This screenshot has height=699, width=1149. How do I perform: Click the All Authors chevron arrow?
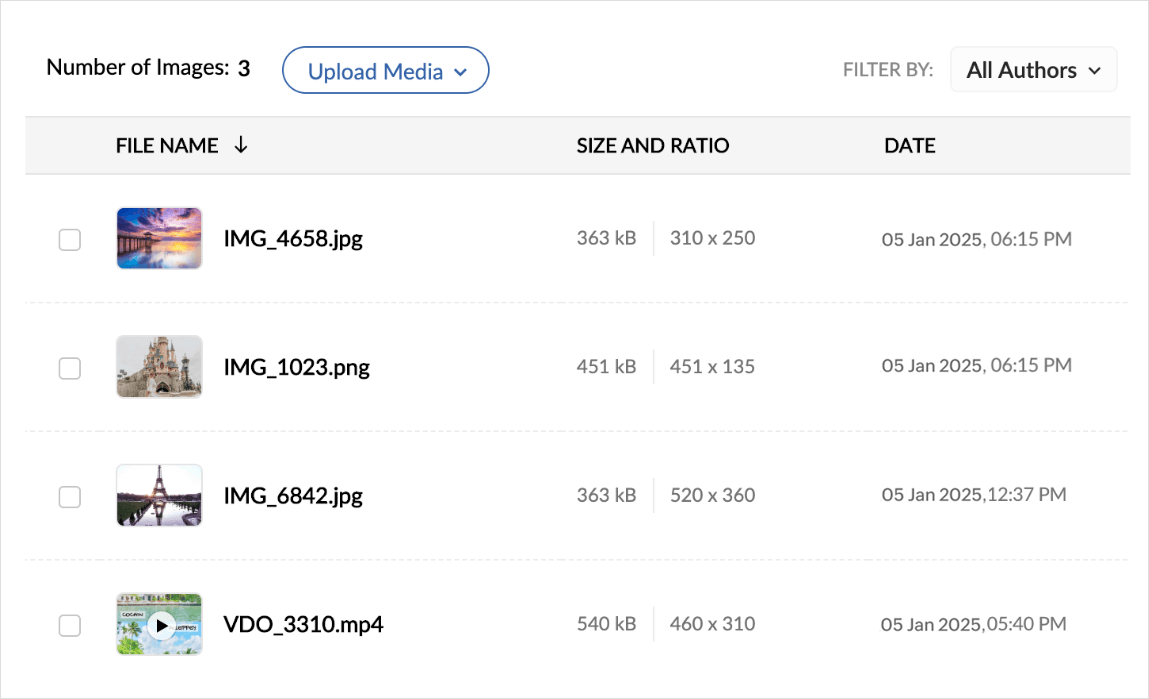click(1094, 71)
